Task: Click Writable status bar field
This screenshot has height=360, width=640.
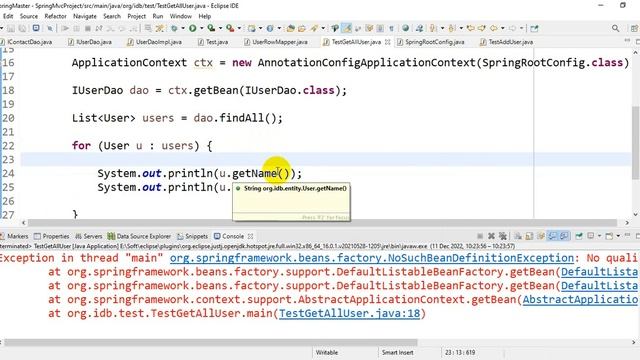Action: coord(327,352)
